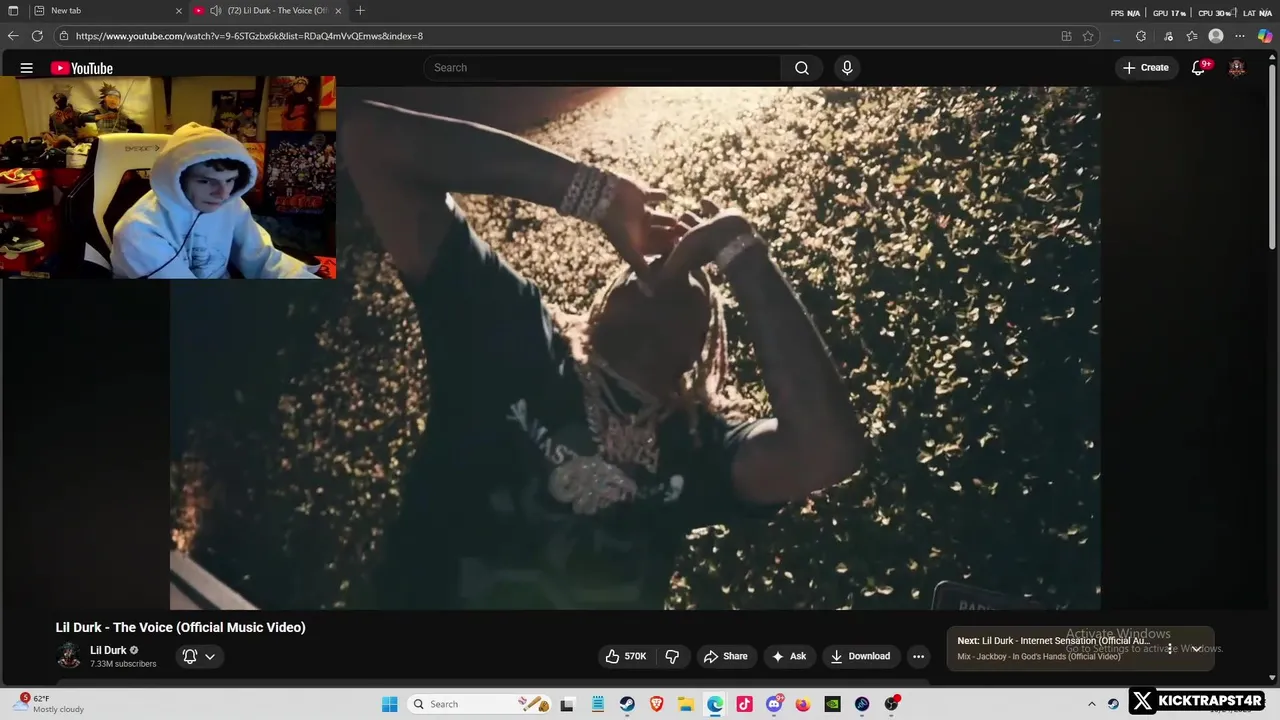Close the New tab
The width and height of the screenshot is (1280, 720).
(x=179, y=10)
